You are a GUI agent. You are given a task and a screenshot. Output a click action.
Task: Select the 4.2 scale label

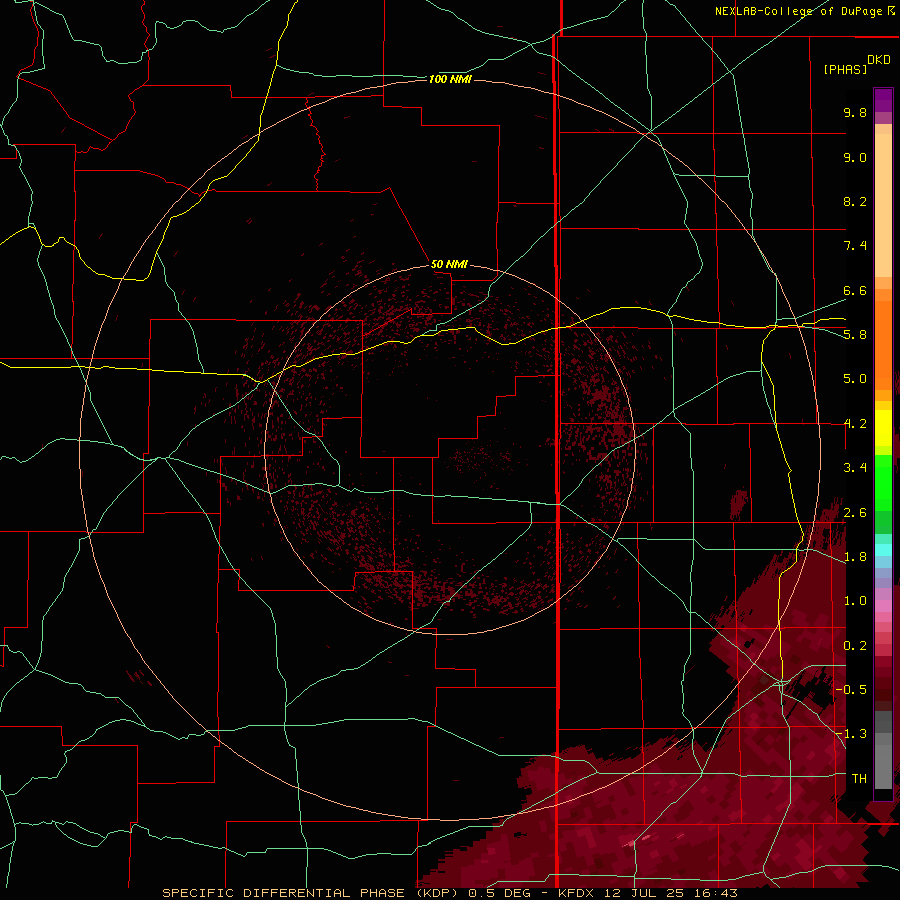pyautogui.click(x=855, y=424)
